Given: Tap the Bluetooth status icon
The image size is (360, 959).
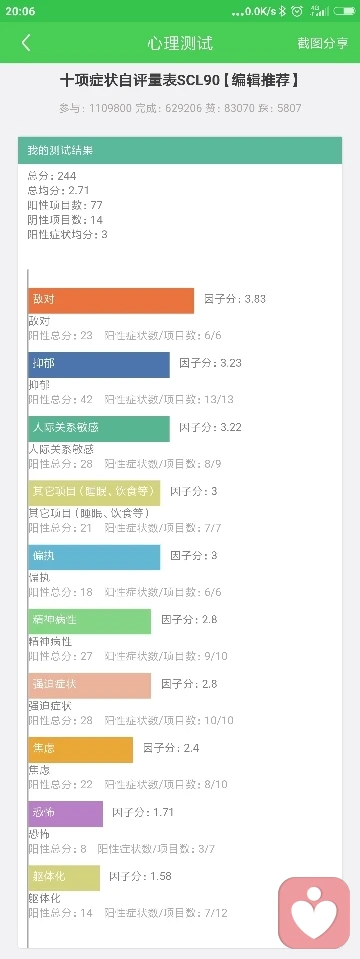Looking at the screenshot, I should pos(282,11).
